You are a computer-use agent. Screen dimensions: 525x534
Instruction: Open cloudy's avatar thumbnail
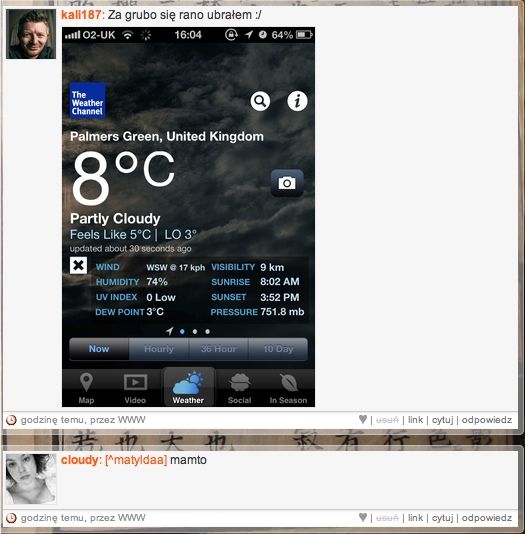[x=31, y=478]
